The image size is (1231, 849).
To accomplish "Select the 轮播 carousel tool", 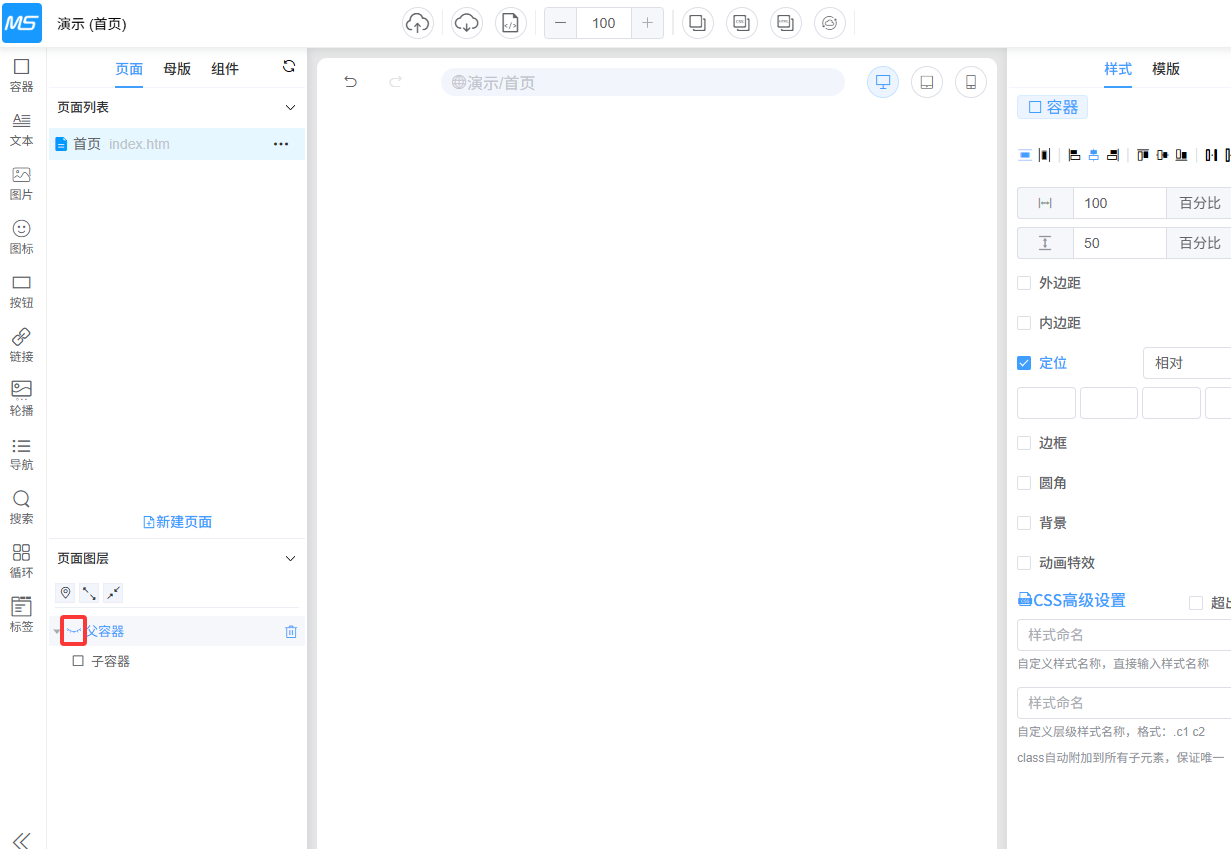I will coord(21,398).
